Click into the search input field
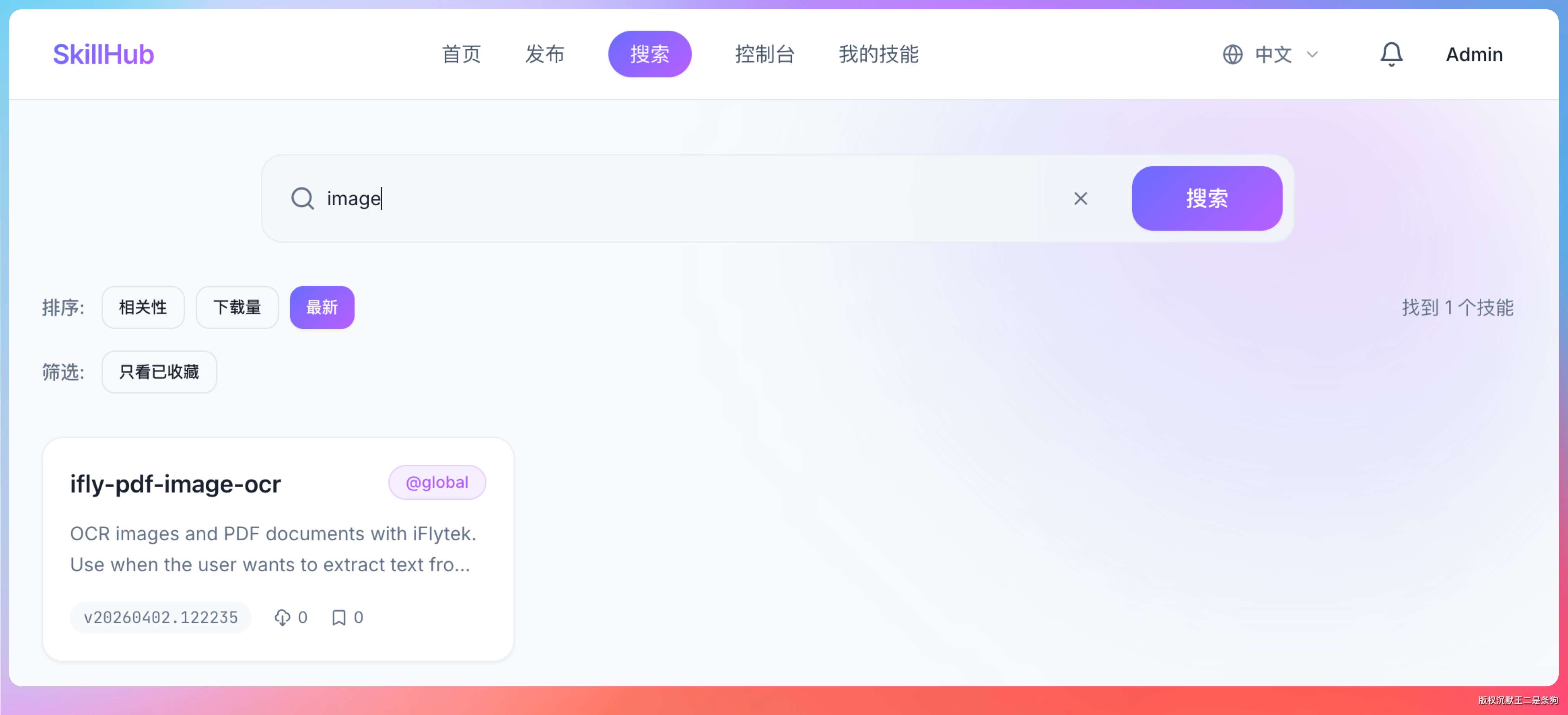The image size is (1568, 715). 670,198
